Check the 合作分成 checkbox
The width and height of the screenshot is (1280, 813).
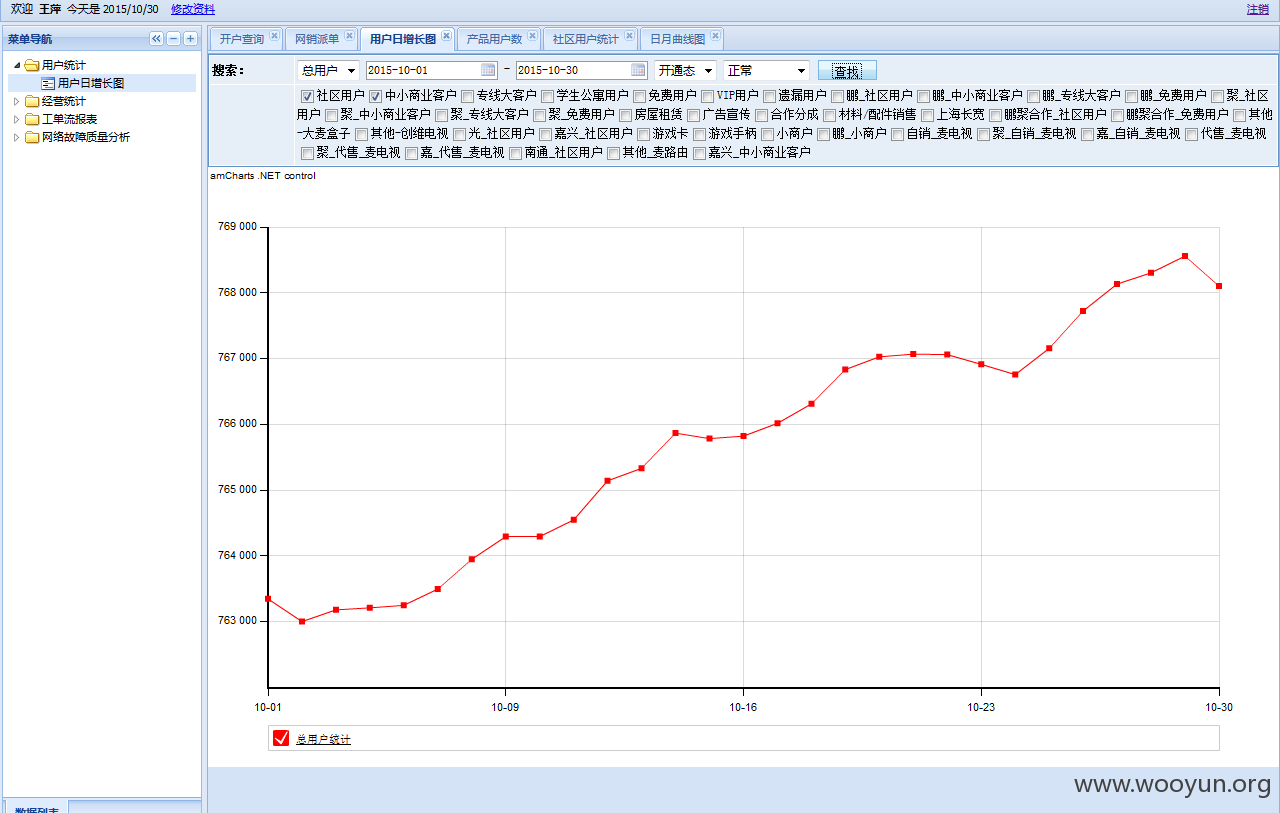point(762,115)
